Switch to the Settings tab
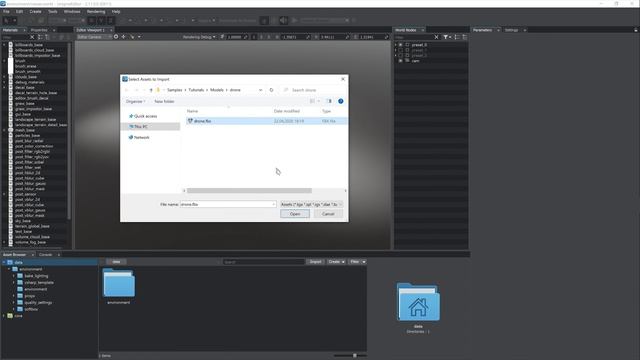Screen dimensions: 640x360 (x=511, y=30)
